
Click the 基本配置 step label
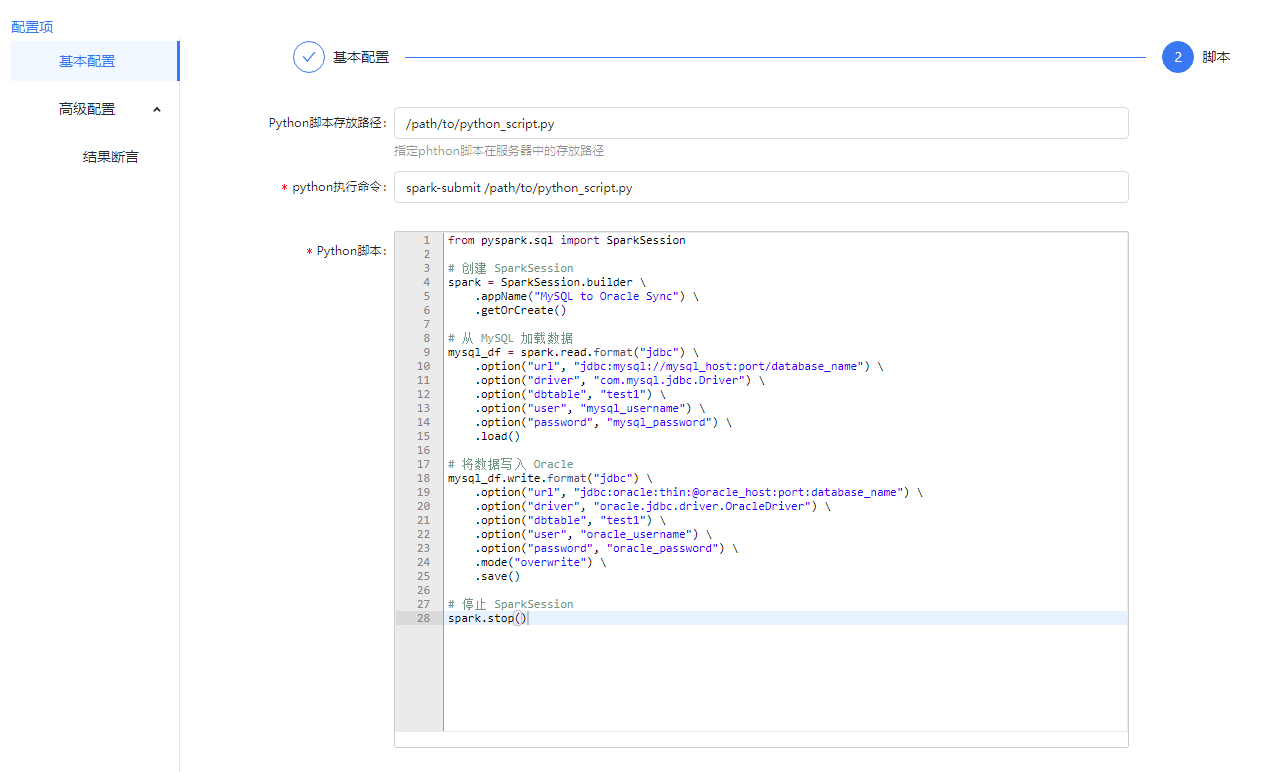(x=361, y=57)
